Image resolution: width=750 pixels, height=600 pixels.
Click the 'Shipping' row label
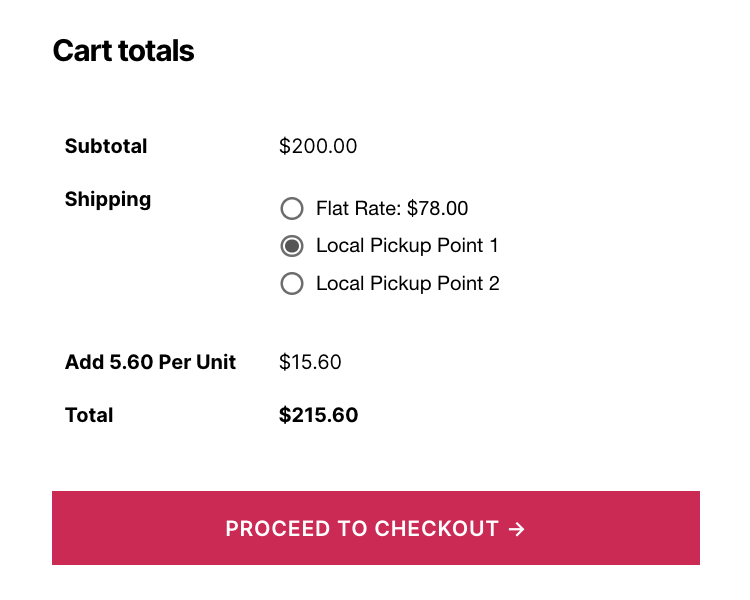click(108, 200)
